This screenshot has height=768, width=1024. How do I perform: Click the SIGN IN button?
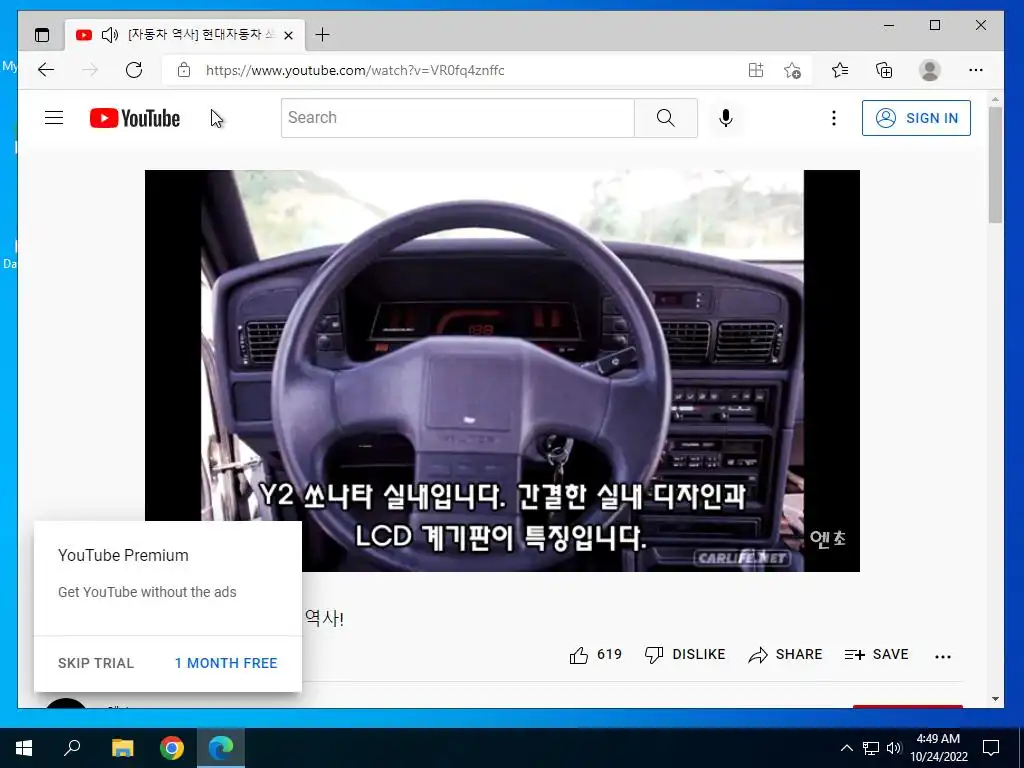(x=916, y=118)
